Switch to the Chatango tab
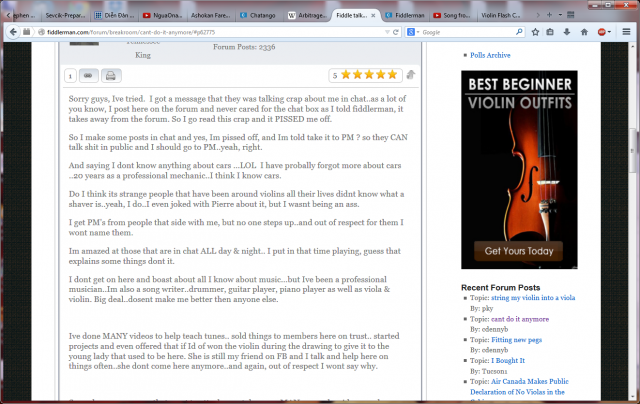This screenshot has height=404, width=640. [259, 16]
